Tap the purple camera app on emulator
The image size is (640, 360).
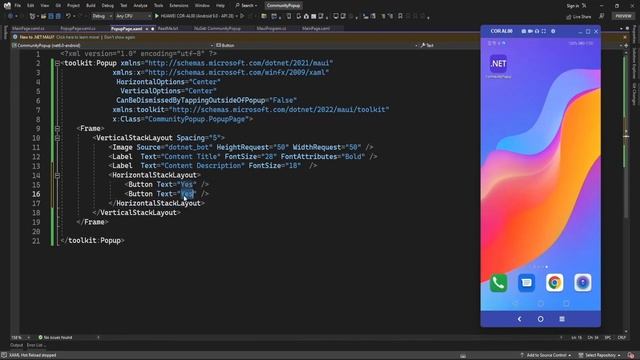click(582, 282)
